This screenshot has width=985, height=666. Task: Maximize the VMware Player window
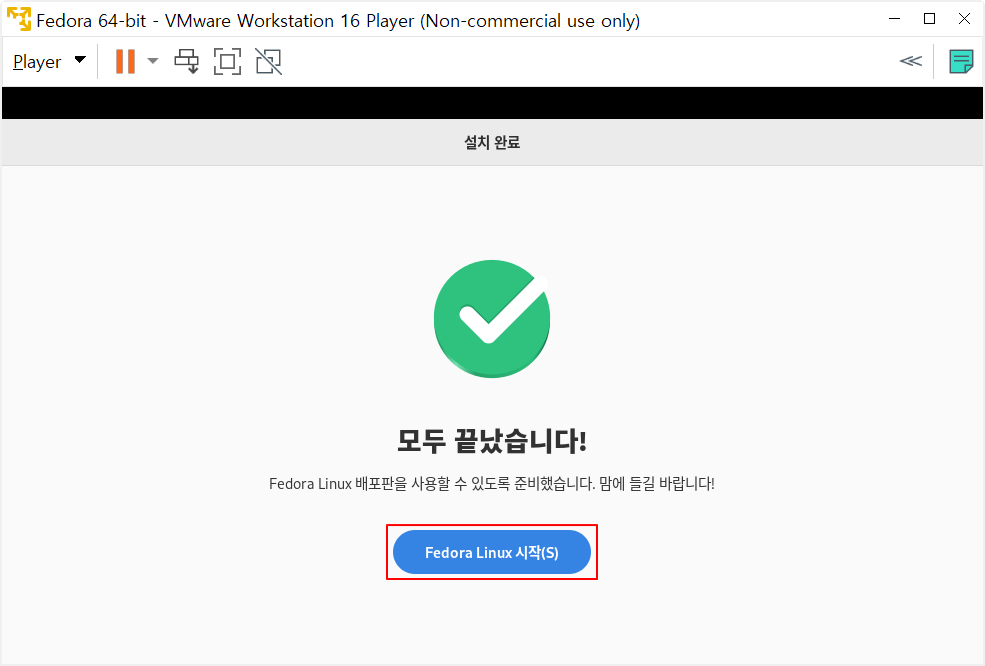(930, 19)
